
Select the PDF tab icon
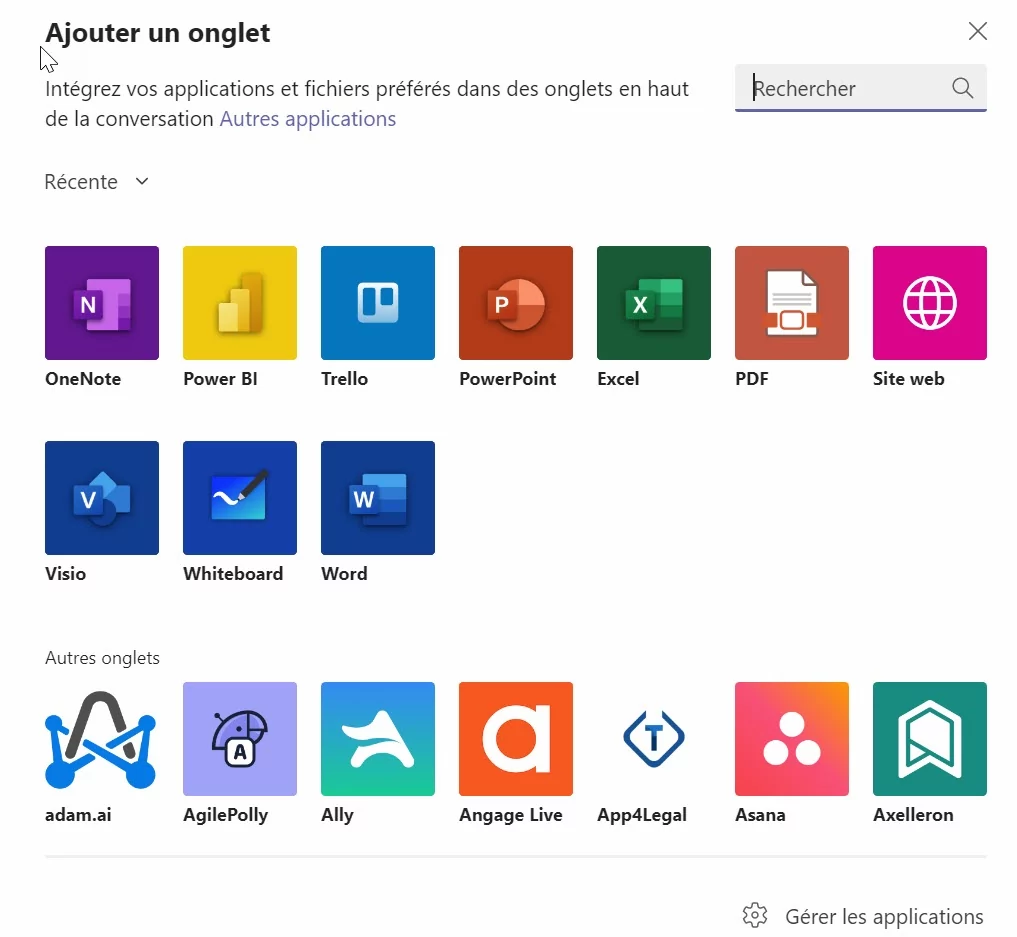(792, 303)
